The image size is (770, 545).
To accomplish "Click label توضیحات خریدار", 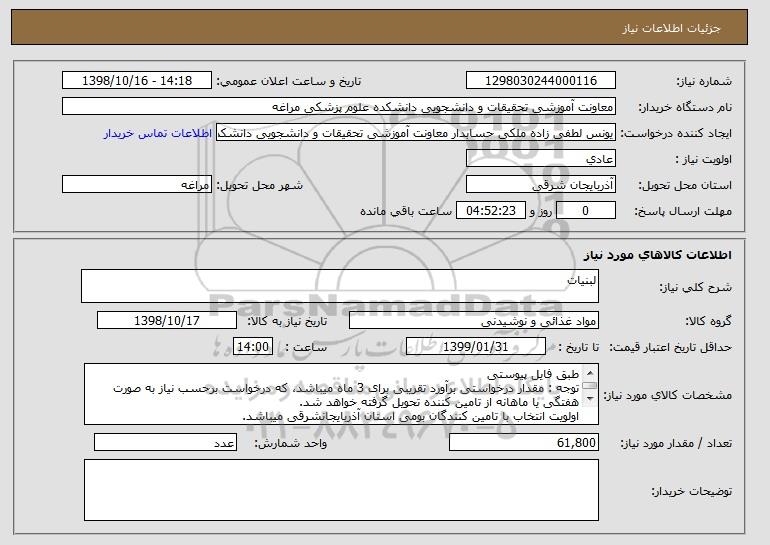I will [691, 491].
